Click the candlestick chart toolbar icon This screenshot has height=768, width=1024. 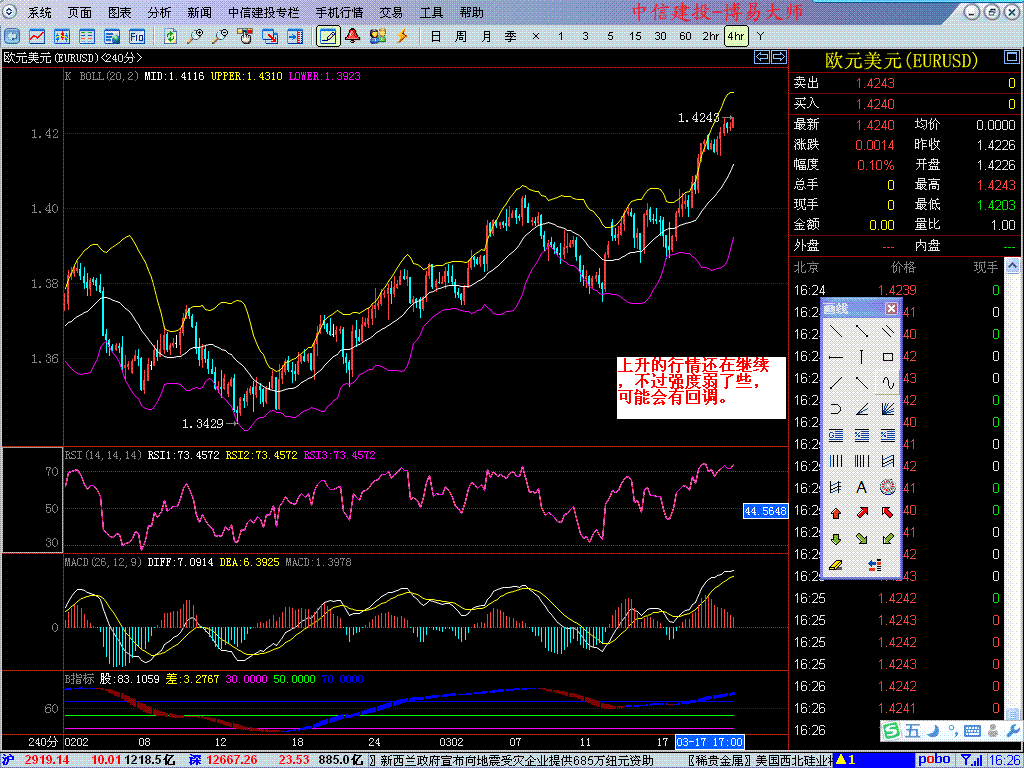62,37
